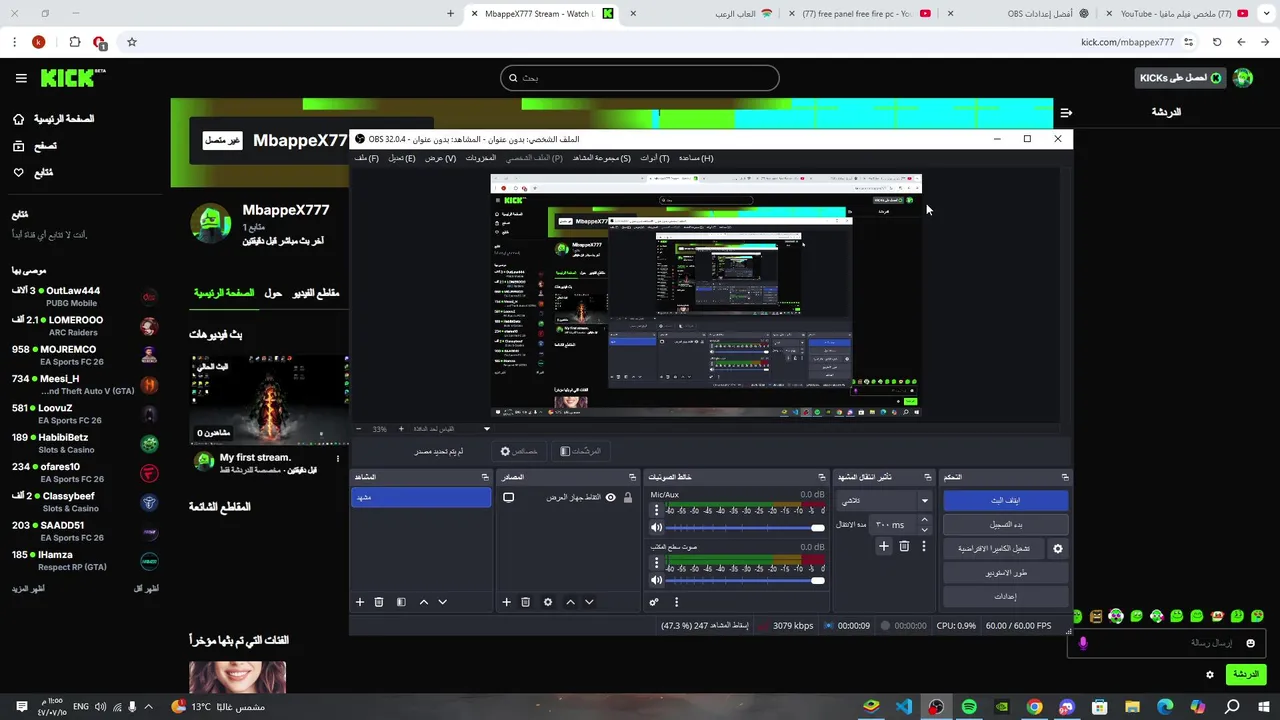The width and height of the screenshot is (1280, 720).
Task: Zoom out OBS preview with minus
Action: (x=358, y=429)
